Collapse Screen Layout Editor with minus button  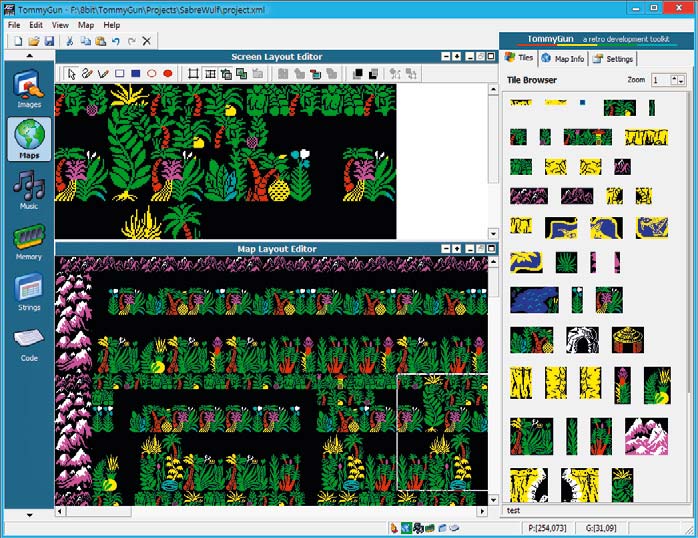click(x=446, y=57)
